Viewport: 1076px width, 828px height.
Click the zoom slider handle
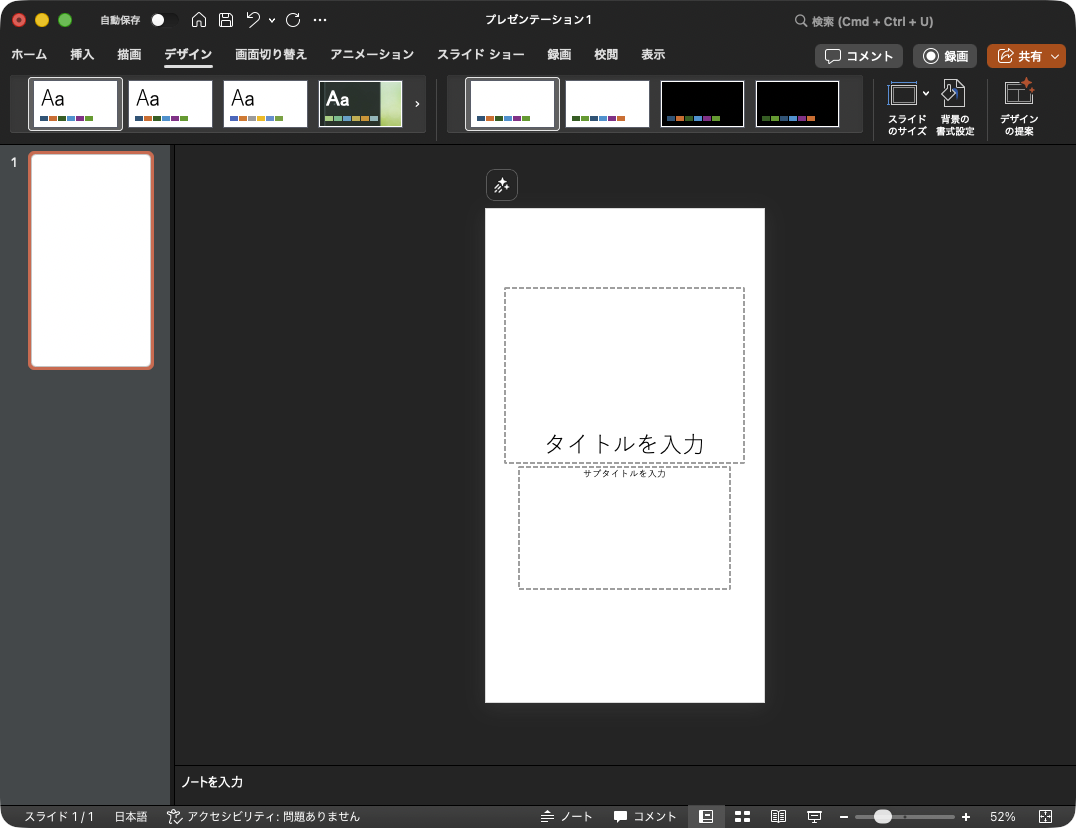click(x=883, y=817)
